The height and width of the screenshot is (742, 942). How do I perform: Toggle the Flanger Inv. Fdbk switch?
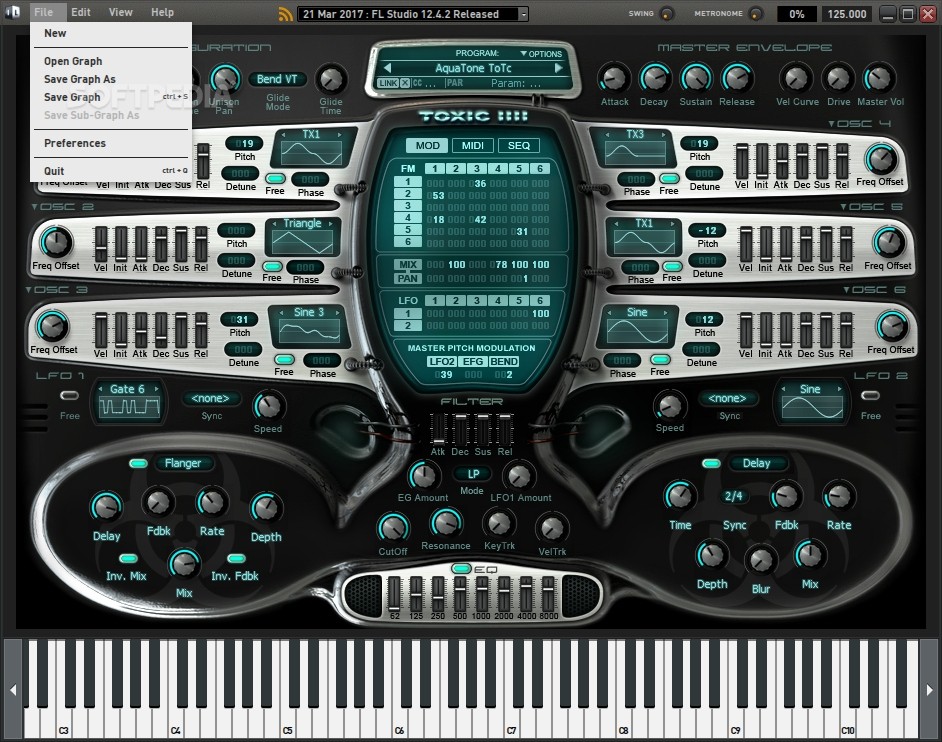coord(236,558)
